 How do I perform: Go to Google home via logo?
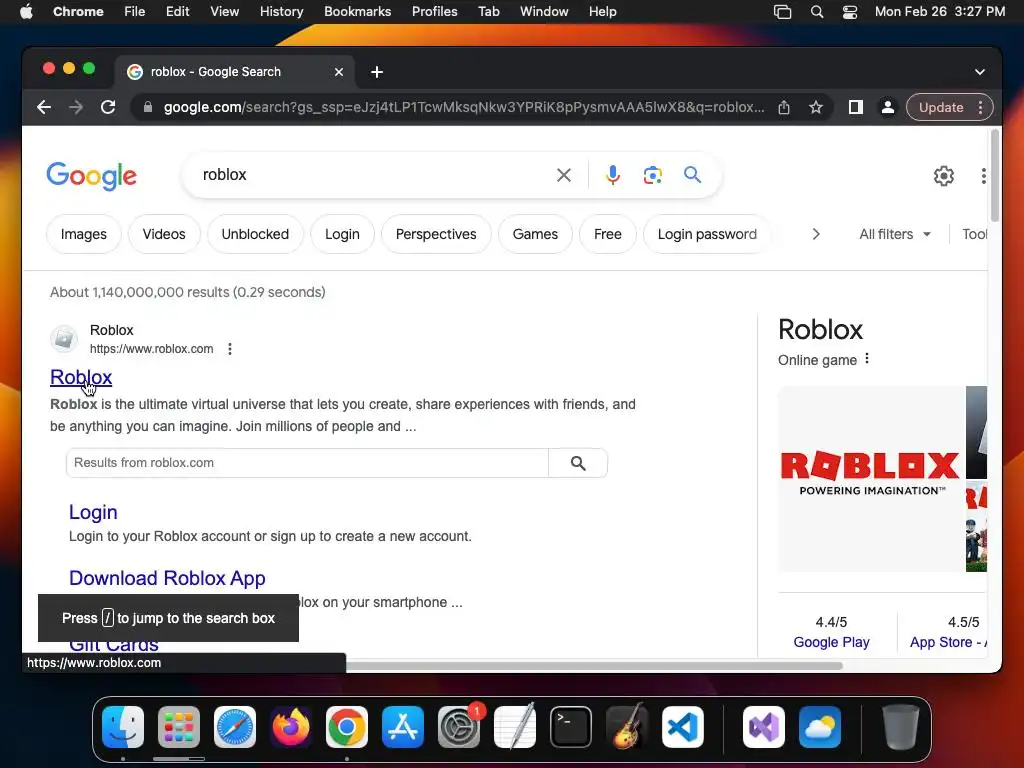point(91,175)
